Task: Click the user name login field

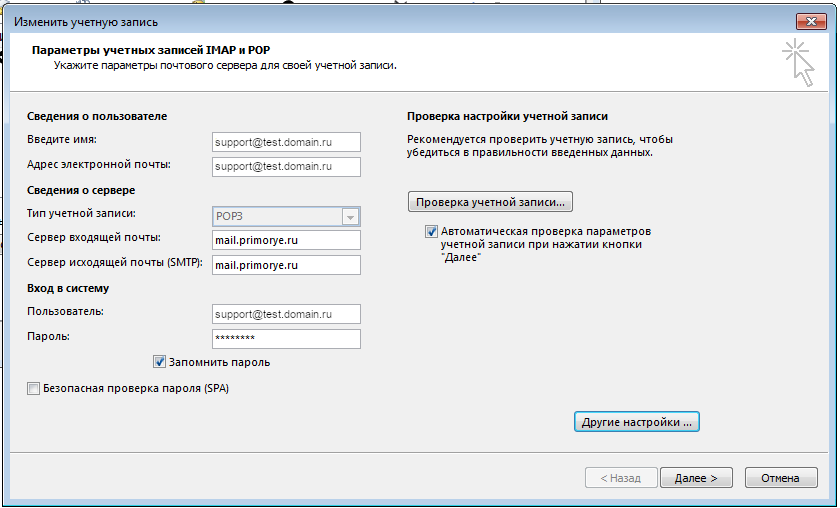Action: click(286, 314)
